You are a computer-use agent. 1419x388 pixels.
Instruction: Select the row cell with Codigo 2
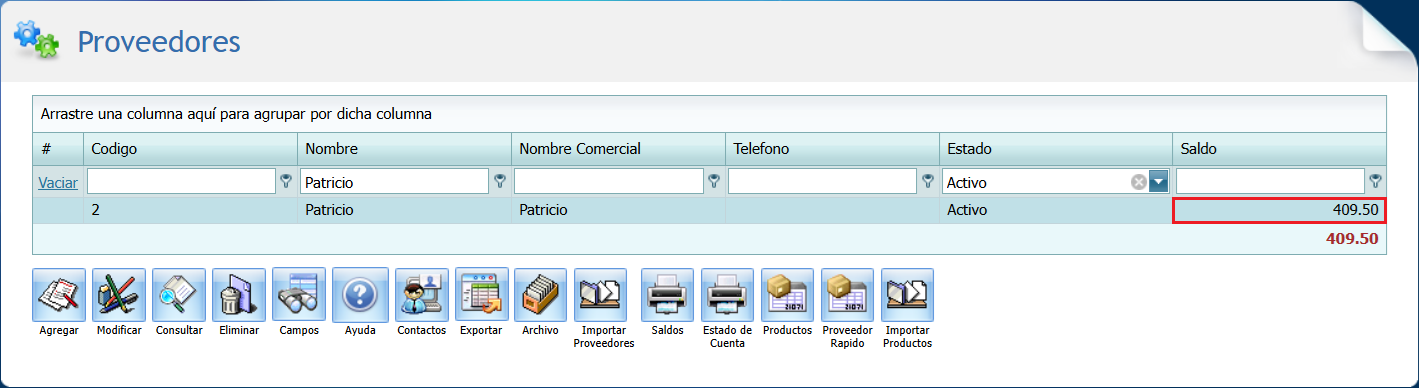pos(190,210)
